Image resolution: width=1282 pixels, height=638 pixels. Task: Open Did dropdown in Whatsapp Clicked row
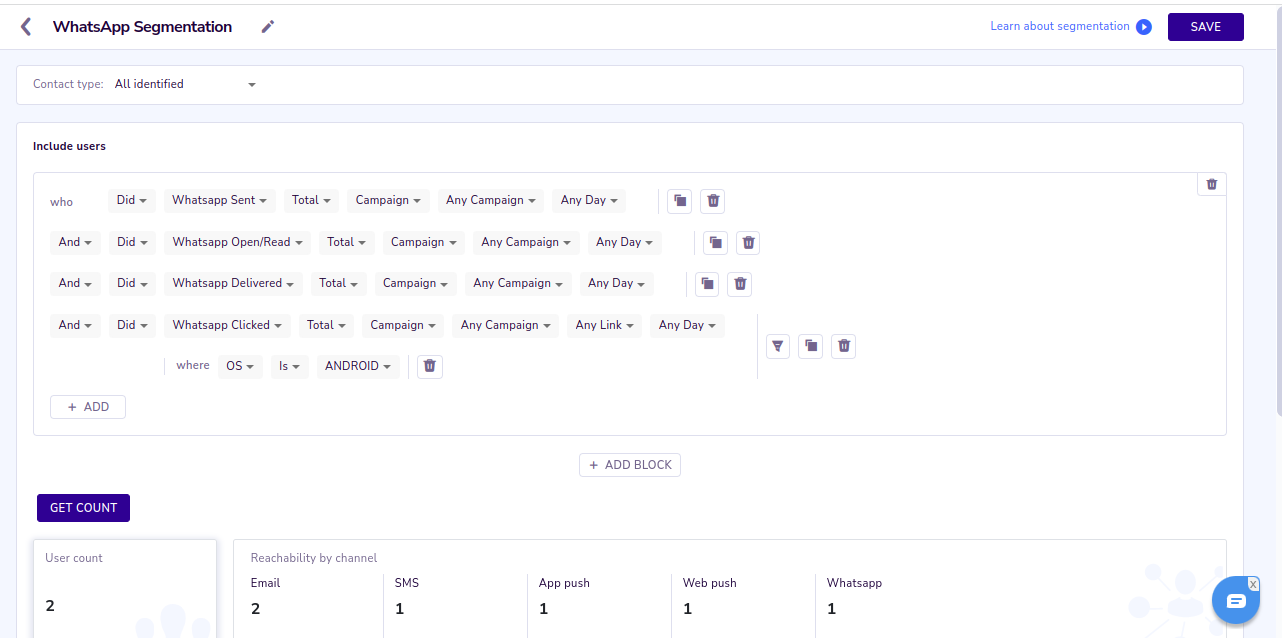[132, 326]
